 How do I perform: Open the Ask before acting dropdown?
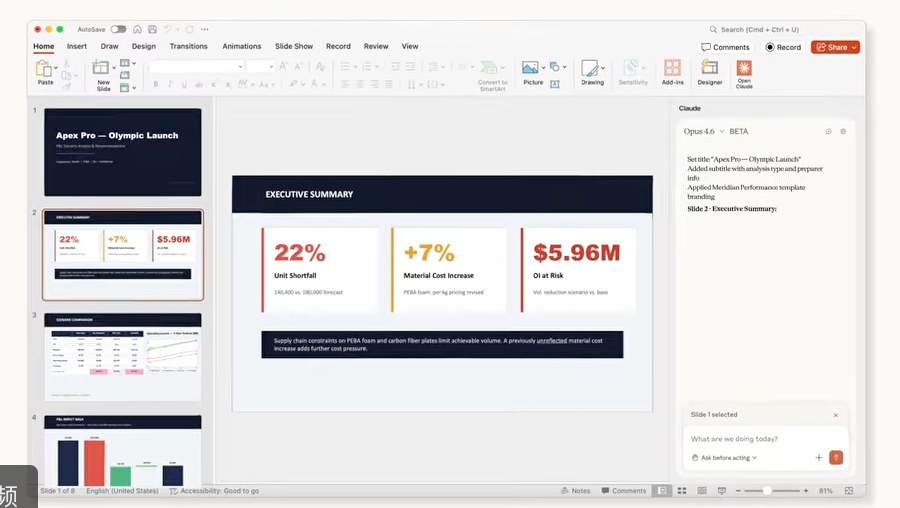724,457
